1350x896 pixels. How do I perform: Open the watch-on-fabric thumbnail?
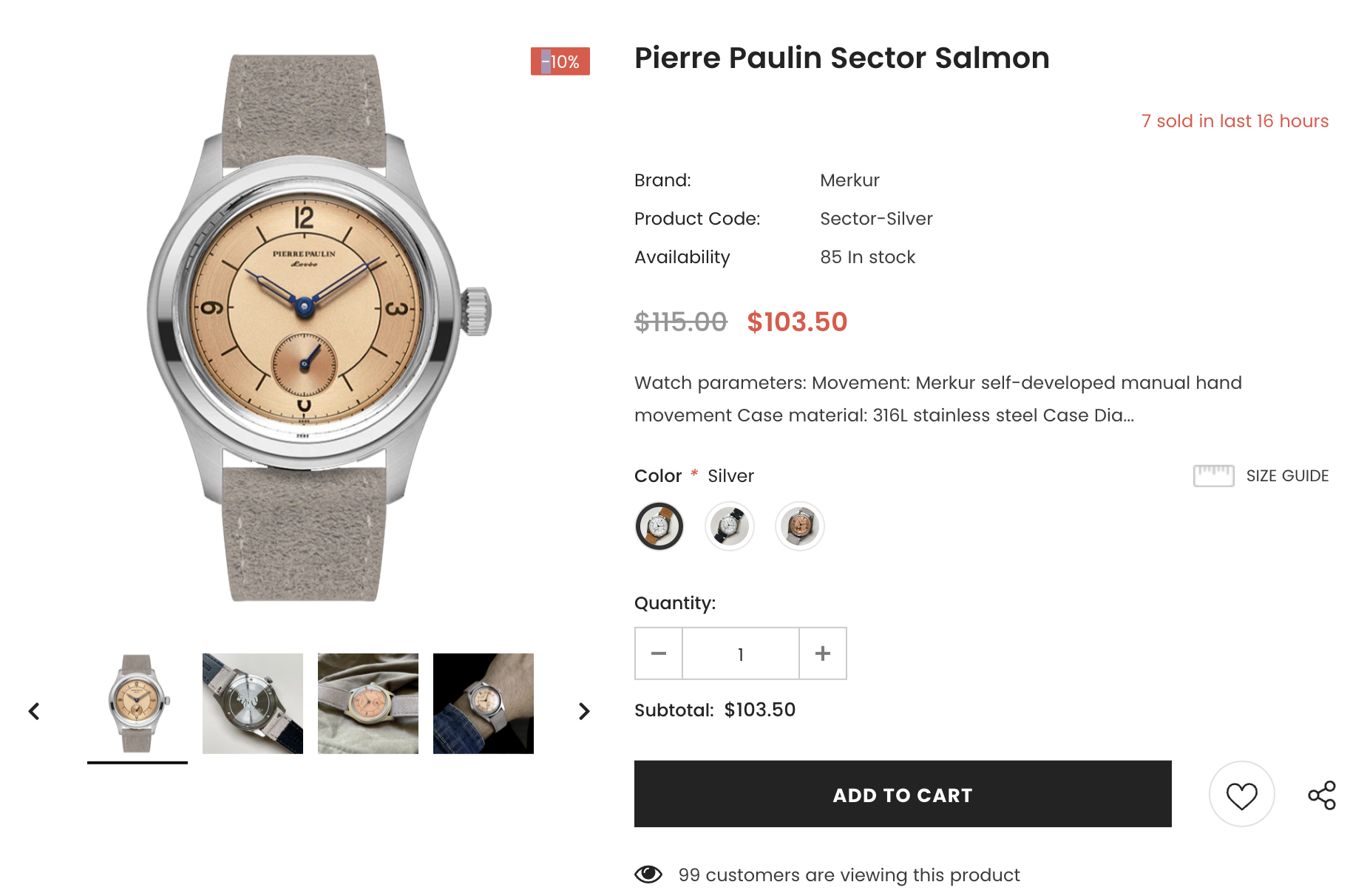tap(368, 703)
